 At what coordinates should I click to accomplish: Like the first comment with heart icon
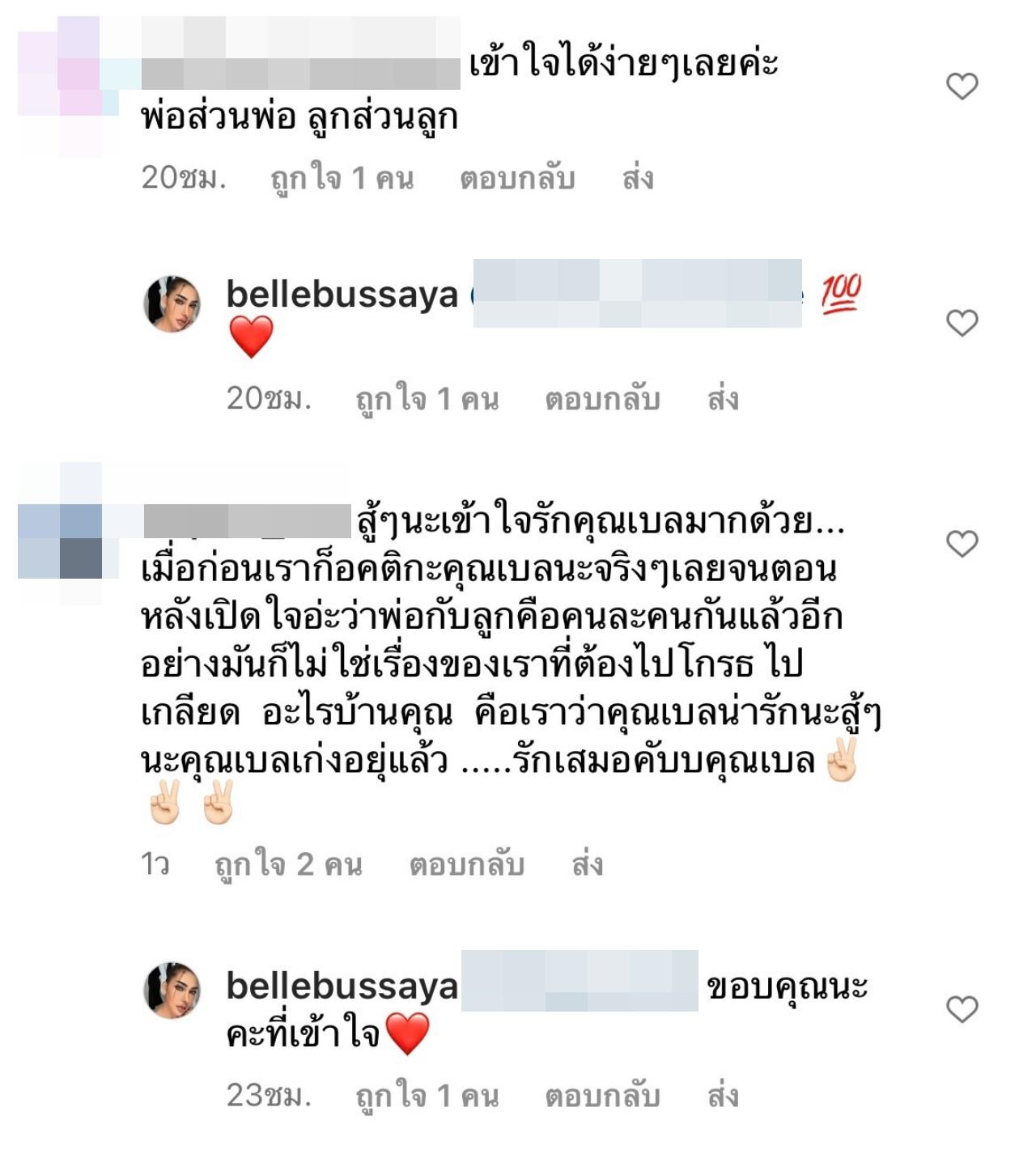pyautogui.click(x=962, y=86)
